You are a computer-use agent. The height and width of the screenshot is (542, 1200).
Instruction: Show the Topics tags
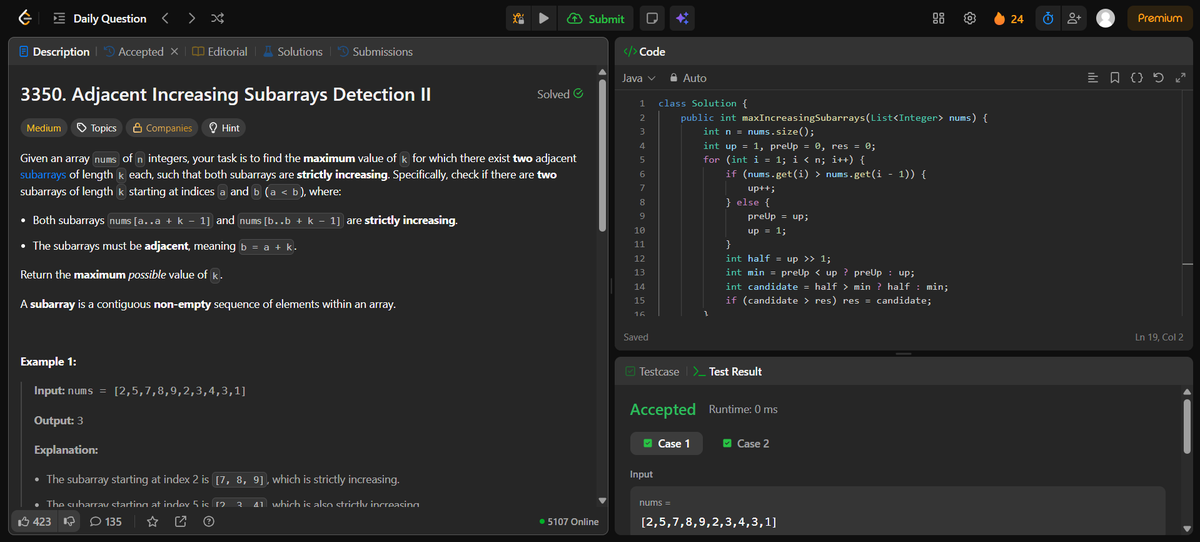tap(97, 128)
